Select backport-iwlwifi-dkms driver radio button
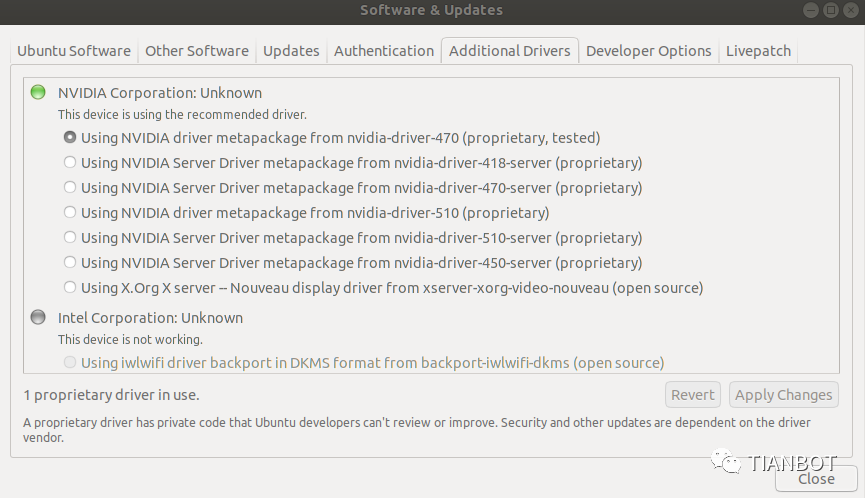865x498 pixels. point(70,362)
